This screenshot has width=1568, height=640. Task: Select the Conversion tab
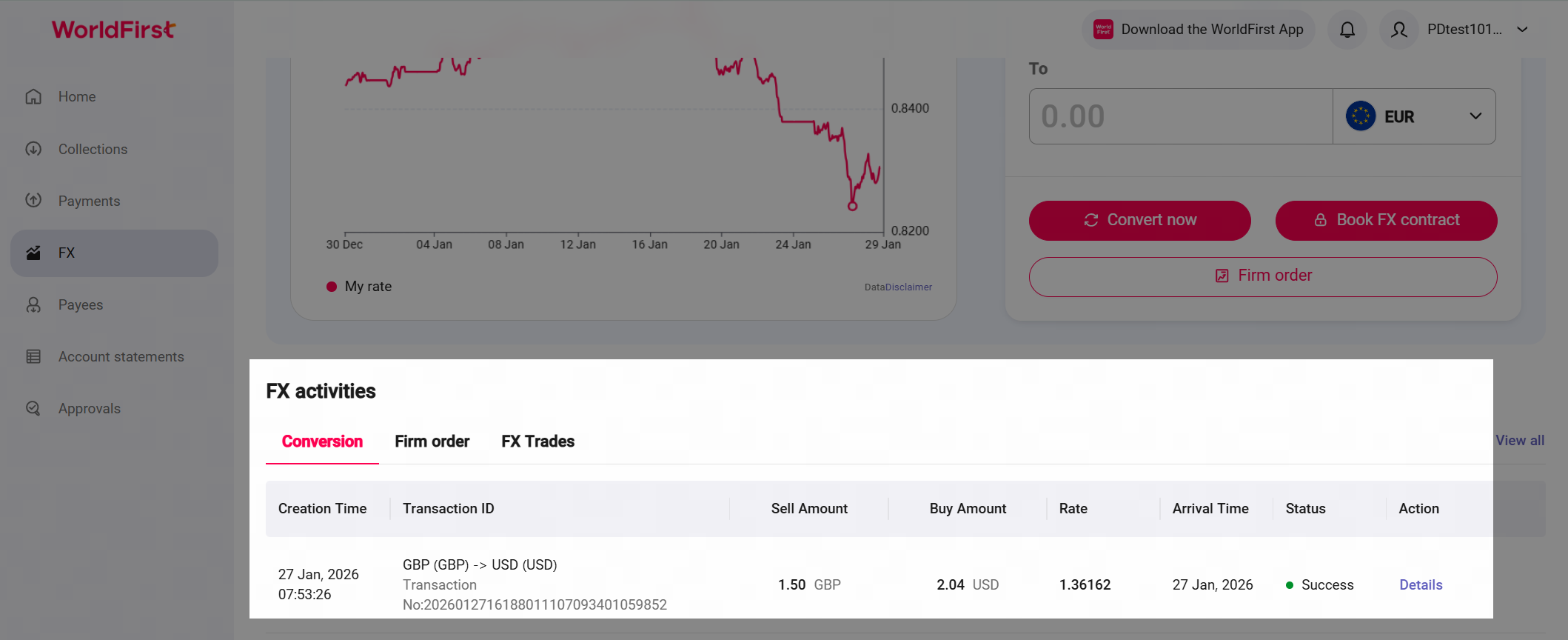point(322,441)
